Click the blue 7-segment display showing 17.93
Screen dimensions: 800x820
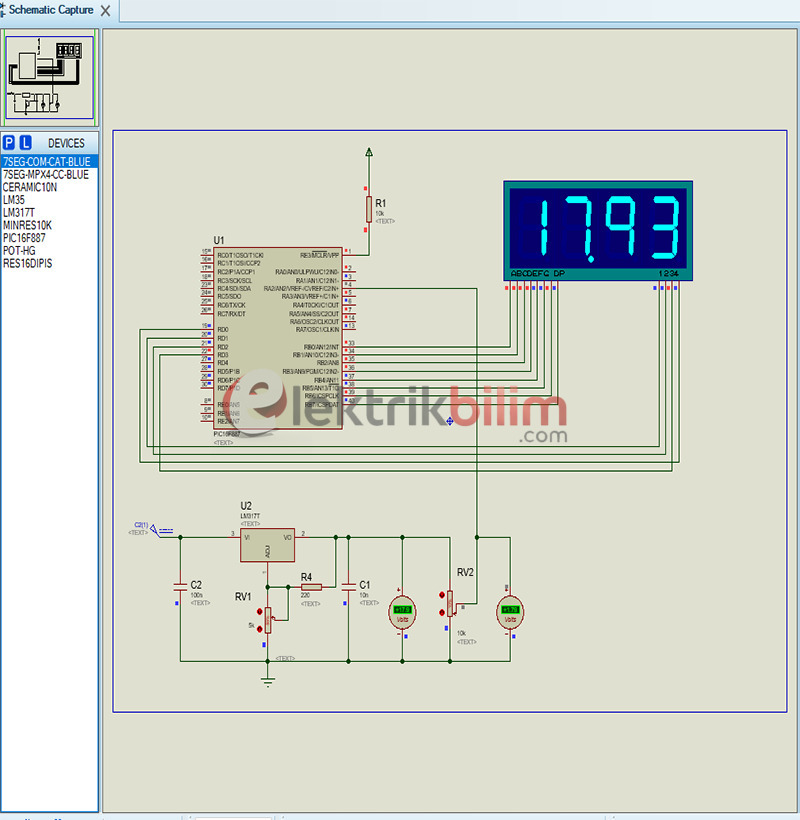coord(598,228)
